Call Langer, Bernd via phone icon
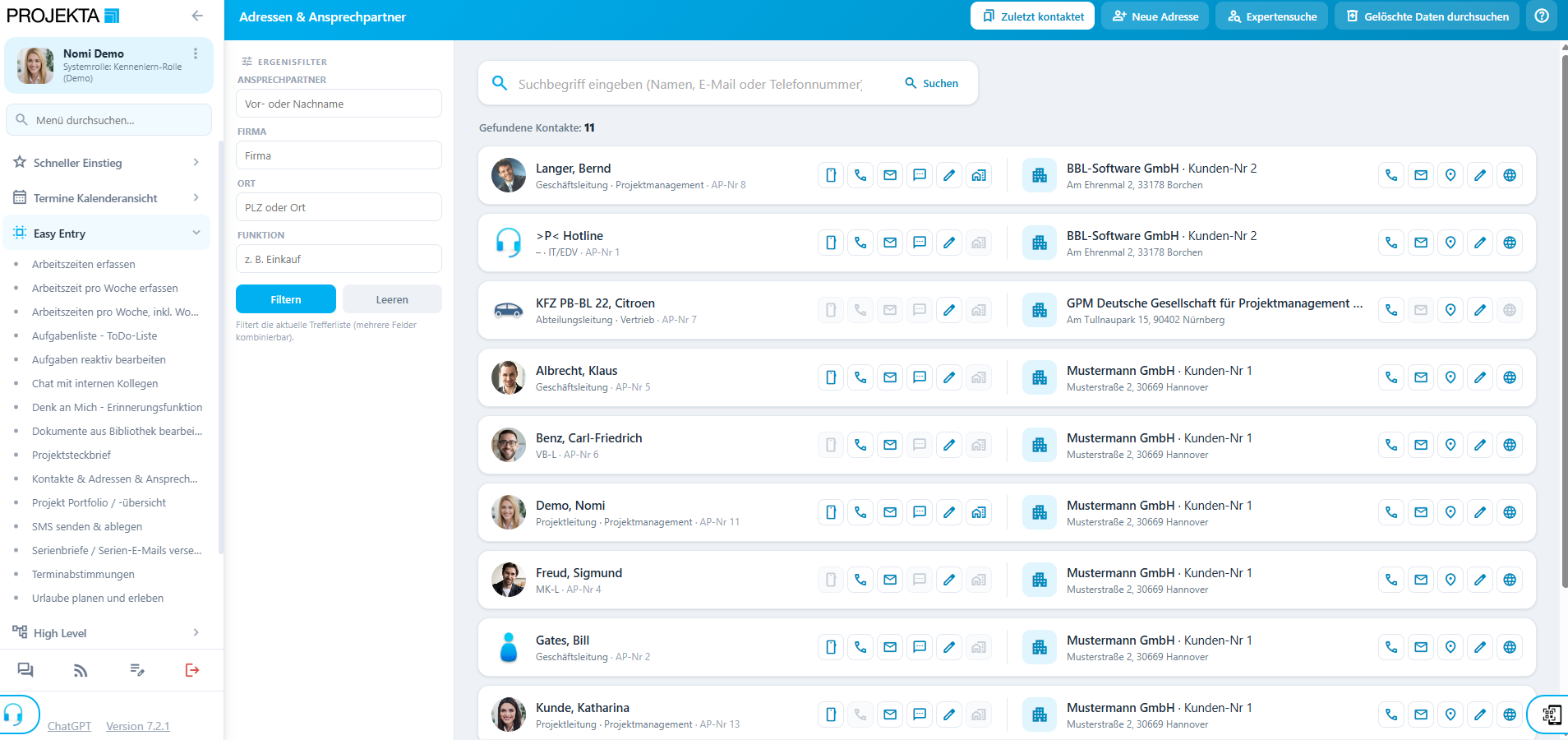 click(860, 175)
